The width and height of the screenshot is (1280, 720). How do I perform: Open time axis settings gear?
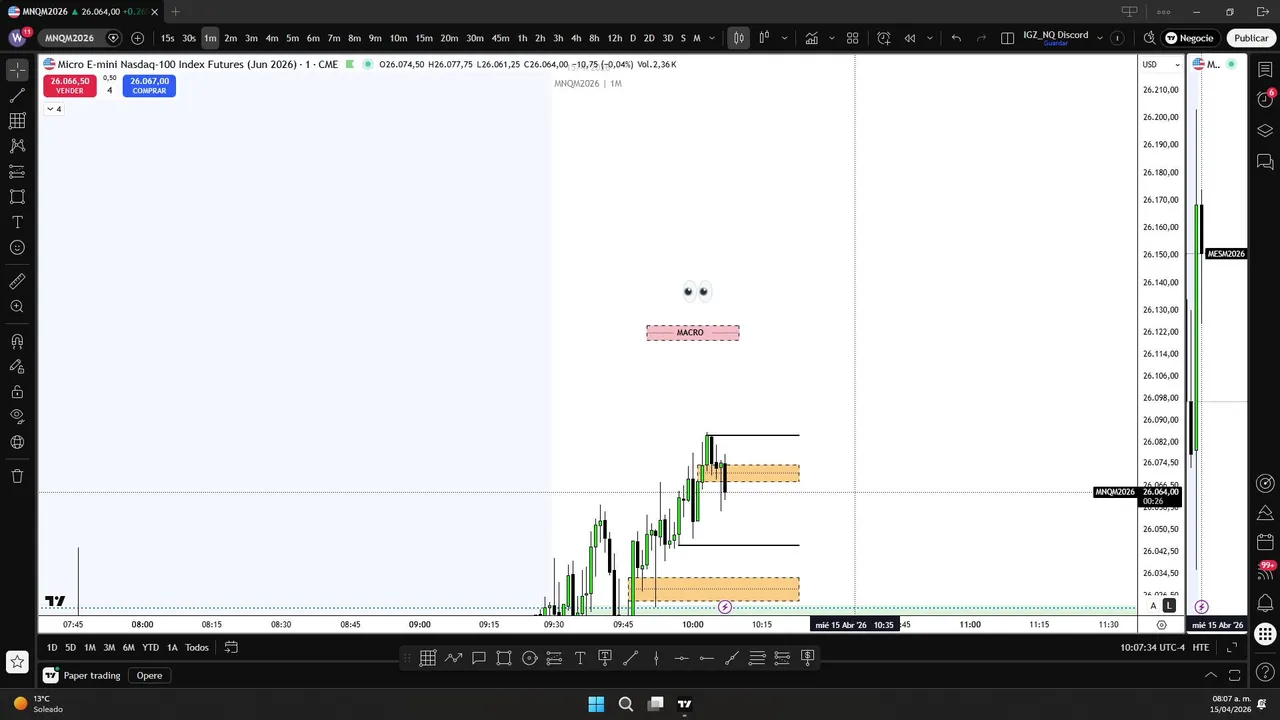click(1161, 625)
